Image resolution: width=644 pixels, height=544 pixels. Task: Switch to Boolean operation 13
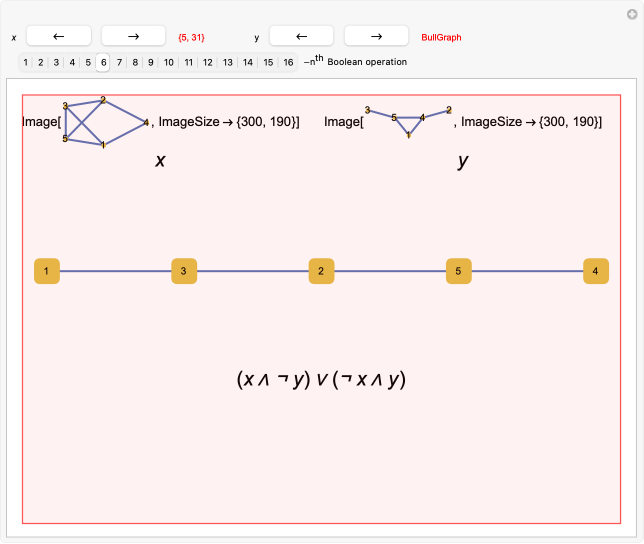tap(228, 62)
